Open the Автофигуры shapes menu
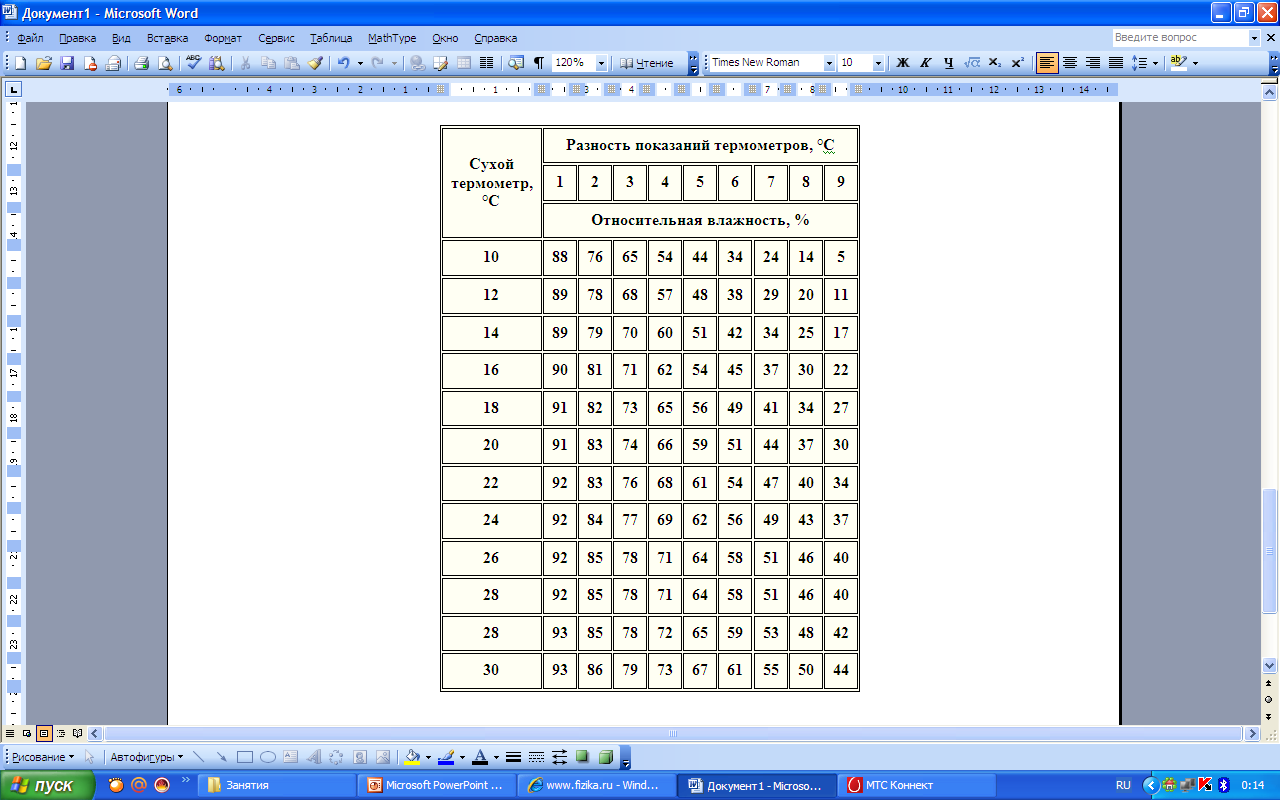1280x800 pixels. pos(147,757)
